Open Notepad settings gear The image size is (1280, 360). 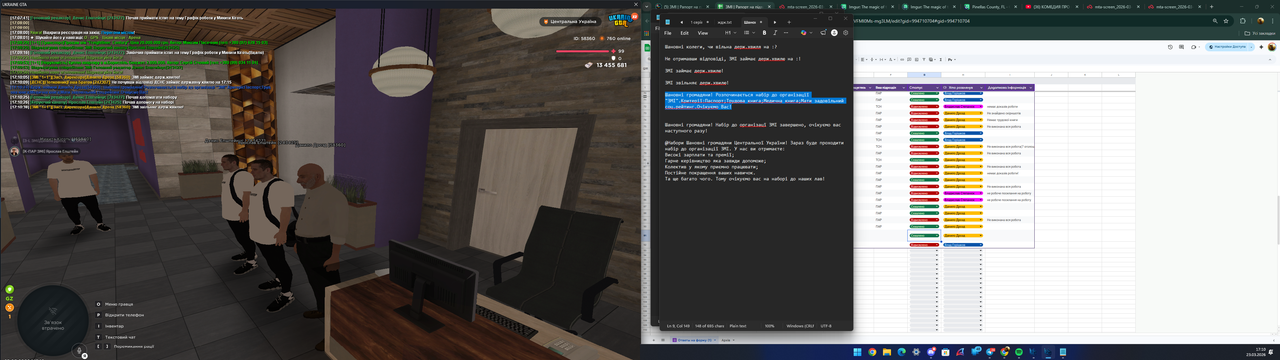(845, 33)
